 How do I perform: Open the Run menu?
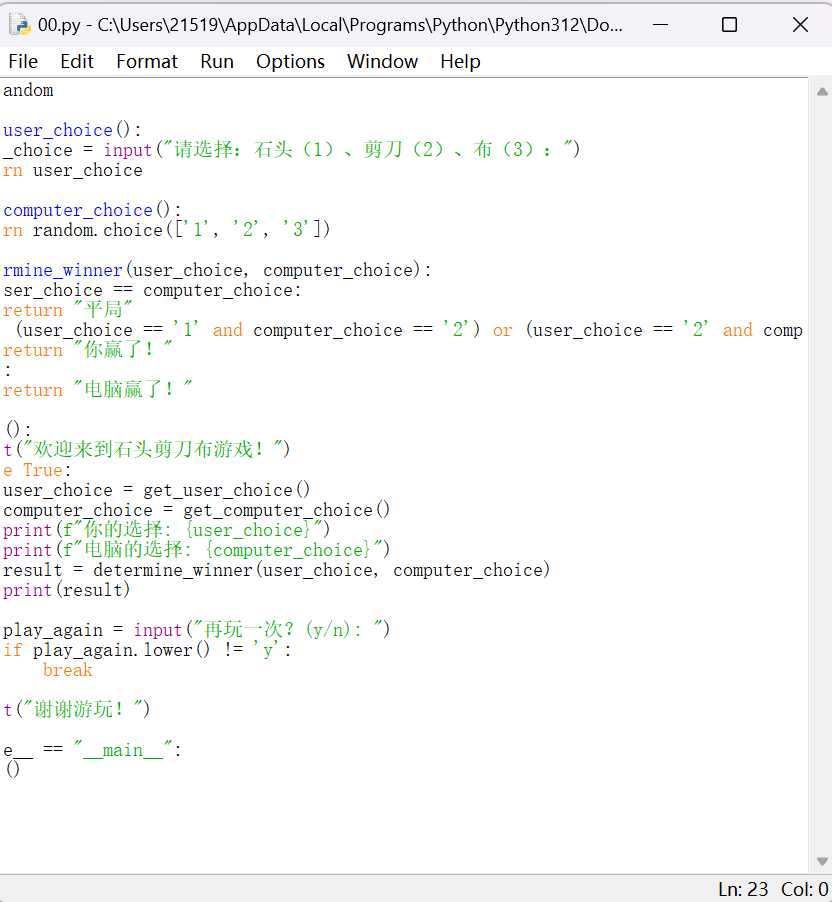coord(217,61)
